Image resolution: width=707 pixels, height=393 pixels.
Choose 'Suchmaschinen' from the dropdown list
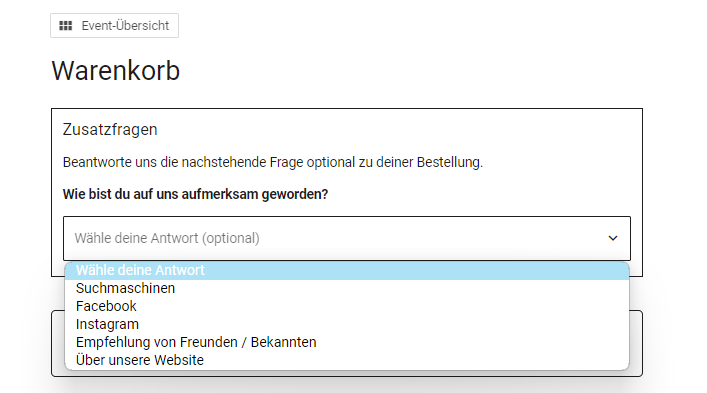pos(347,288)
